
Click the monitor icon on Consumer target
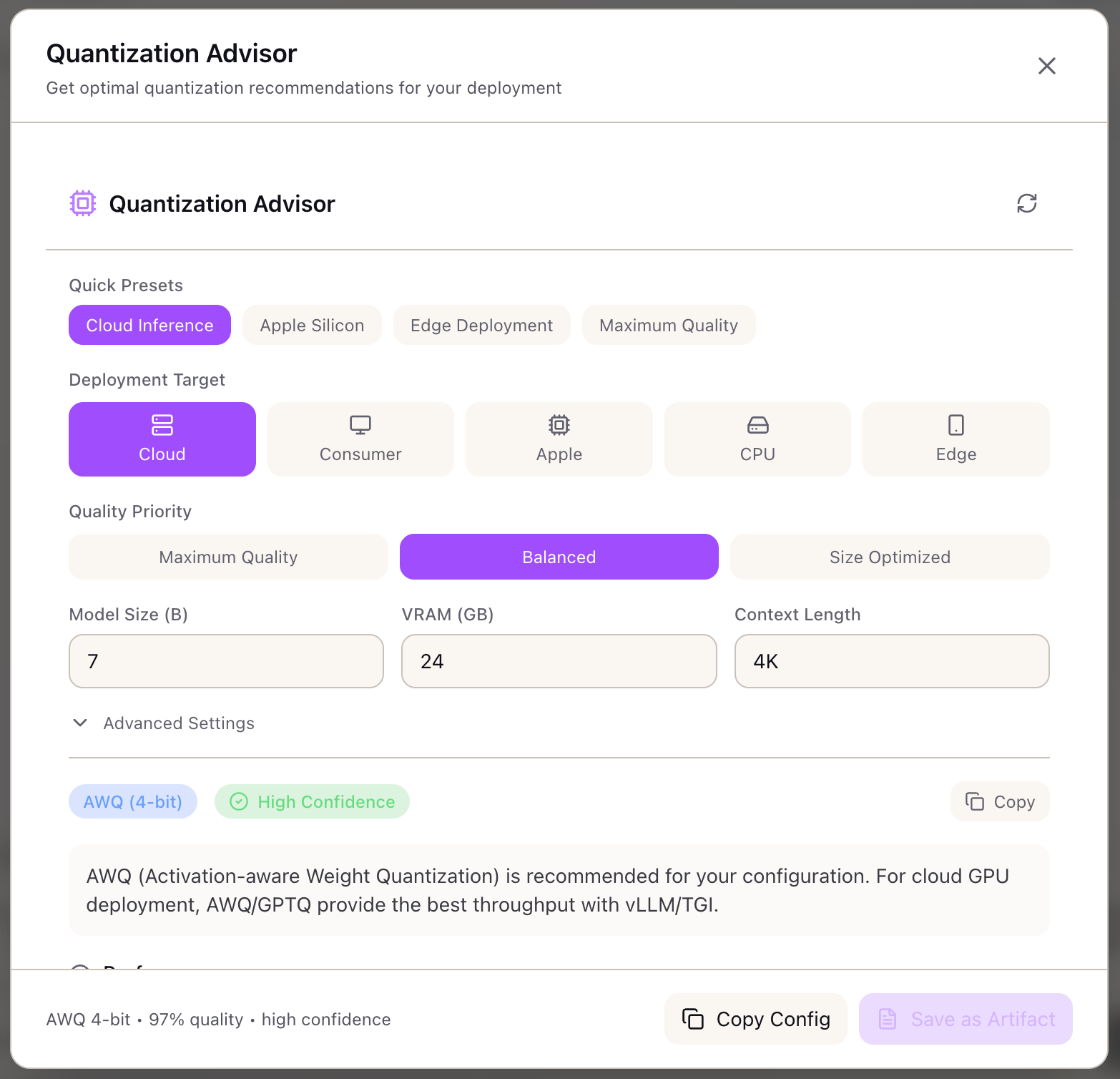[360, 424]
